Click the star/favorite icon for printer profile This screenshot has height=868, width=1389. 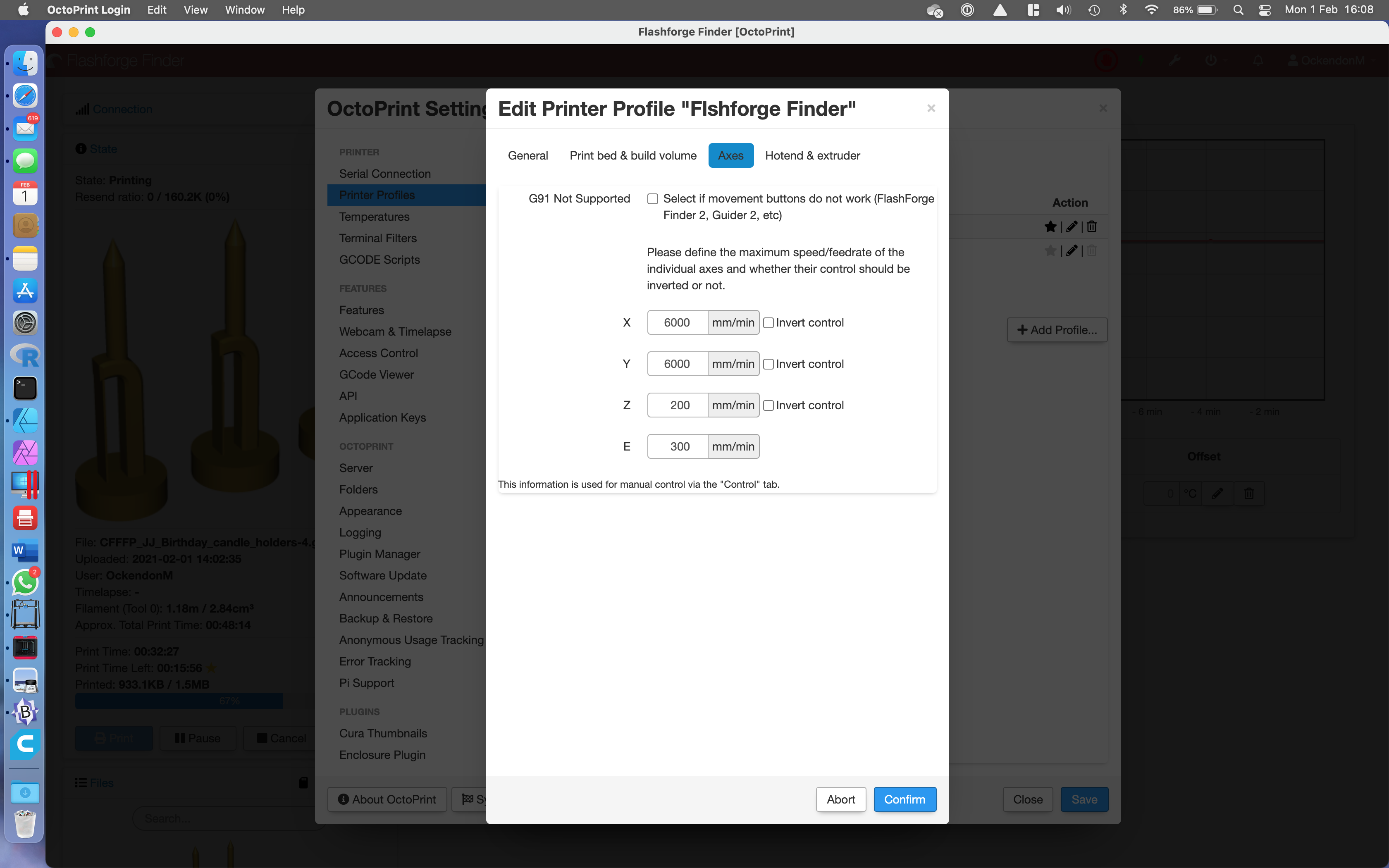1050,227
